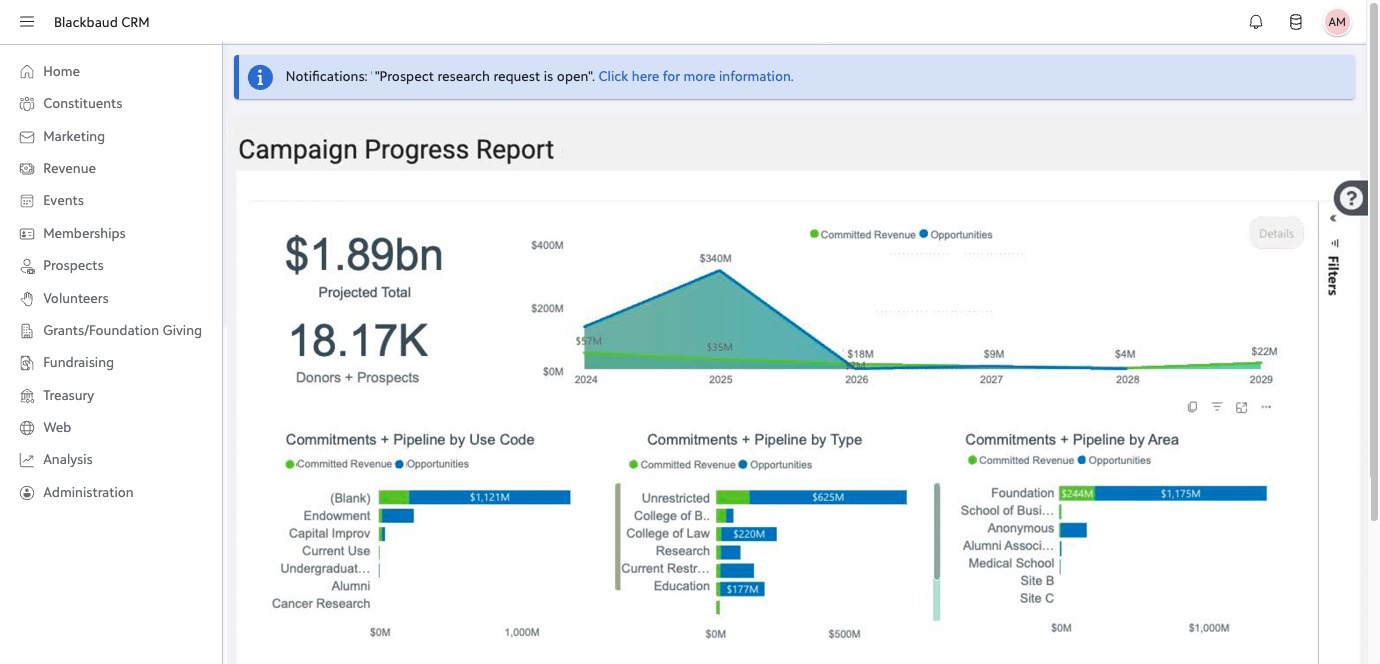This screenshot has width=1380, height=664.
Task: Toggle Opportunities legend in top chart
Action: click(956, 235)
